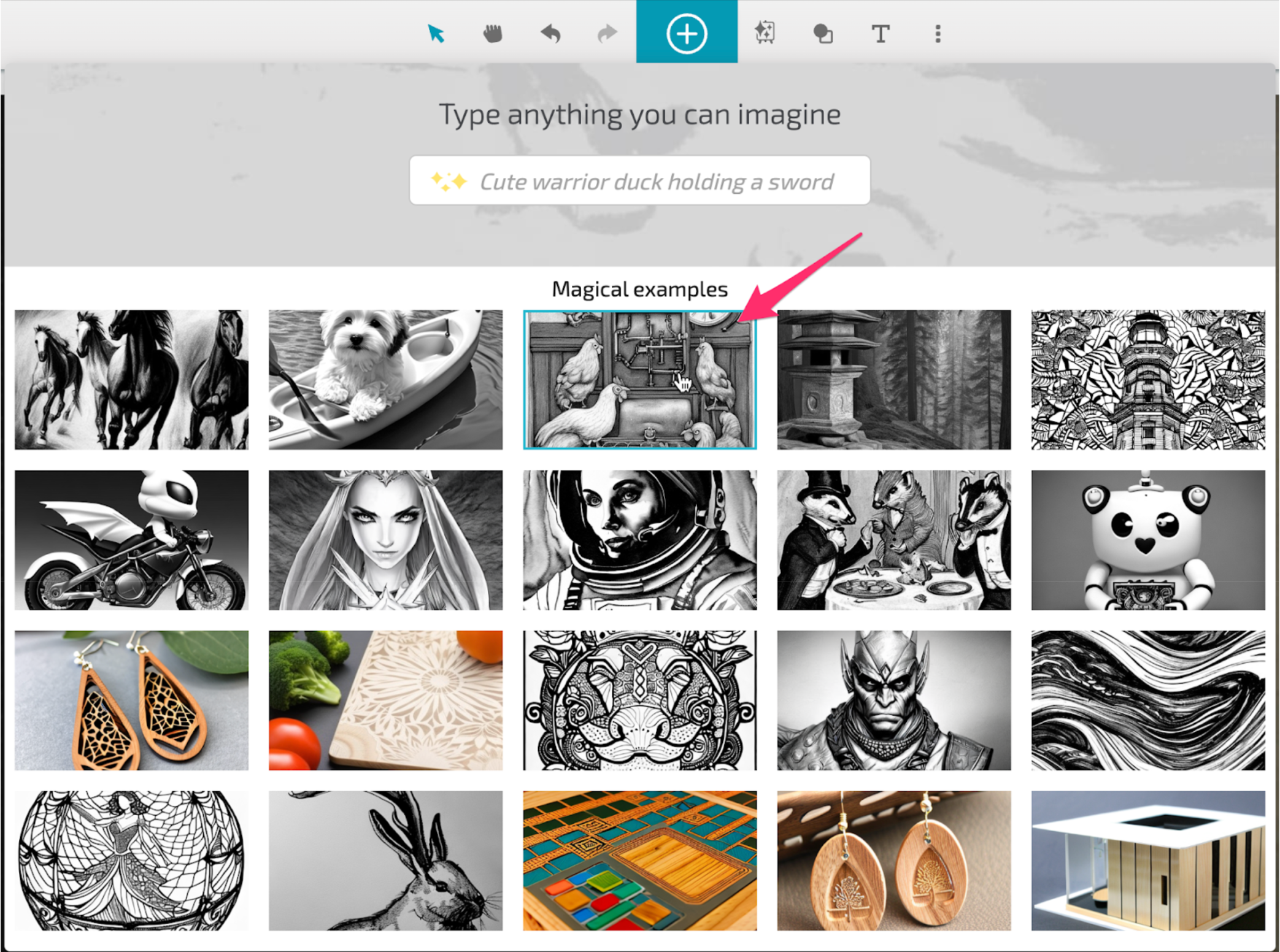Select the stone lantern forest image
1280x952 pixels.
893,379
